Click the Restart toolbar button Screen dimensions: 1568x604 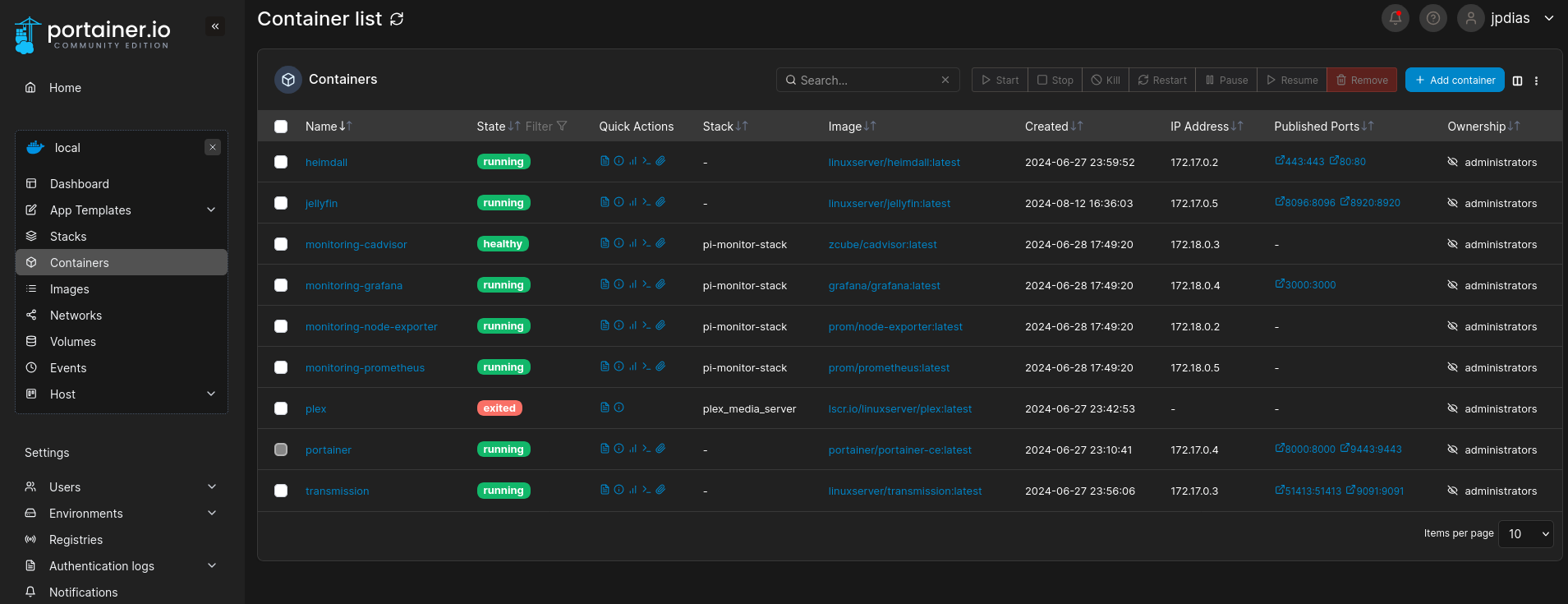point(1162,80)
